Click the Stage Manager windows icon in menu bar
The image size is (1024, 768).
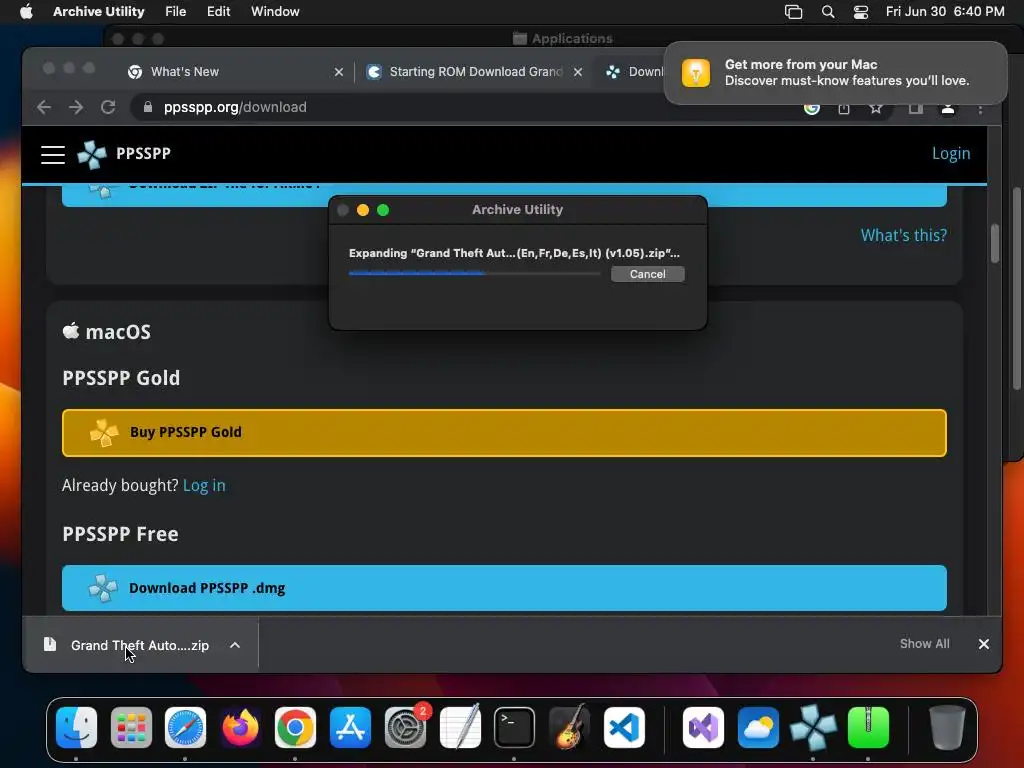793,11
